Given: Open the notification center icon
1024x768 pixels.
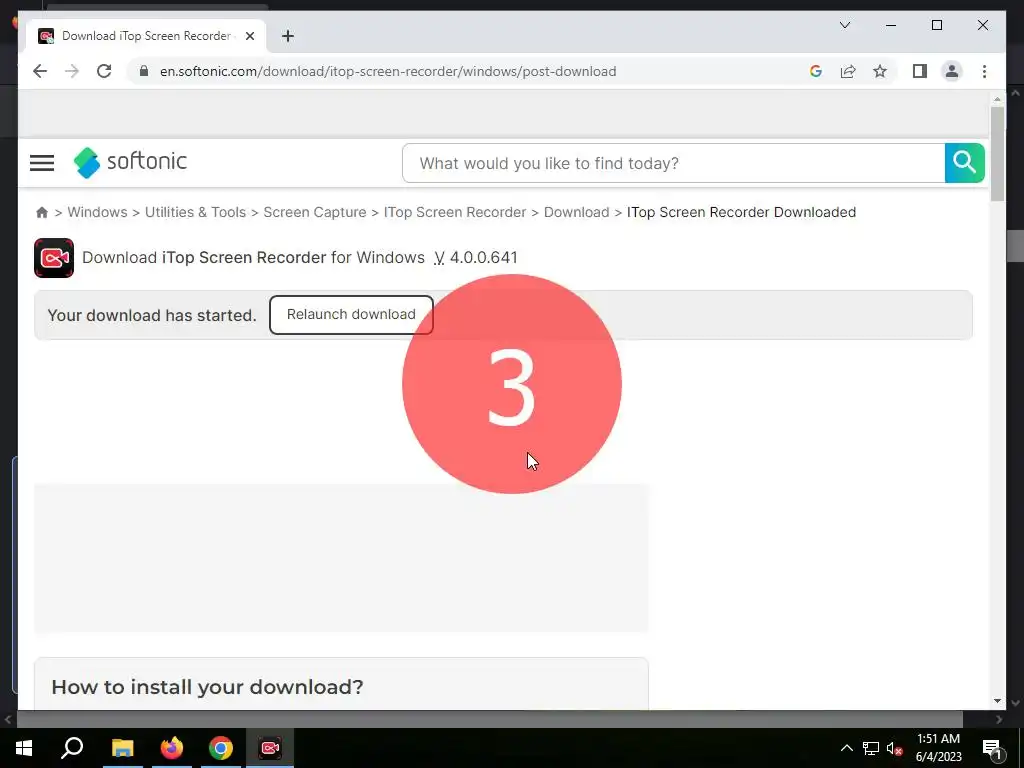Looking at the screenshot, I should pos(992,748).
